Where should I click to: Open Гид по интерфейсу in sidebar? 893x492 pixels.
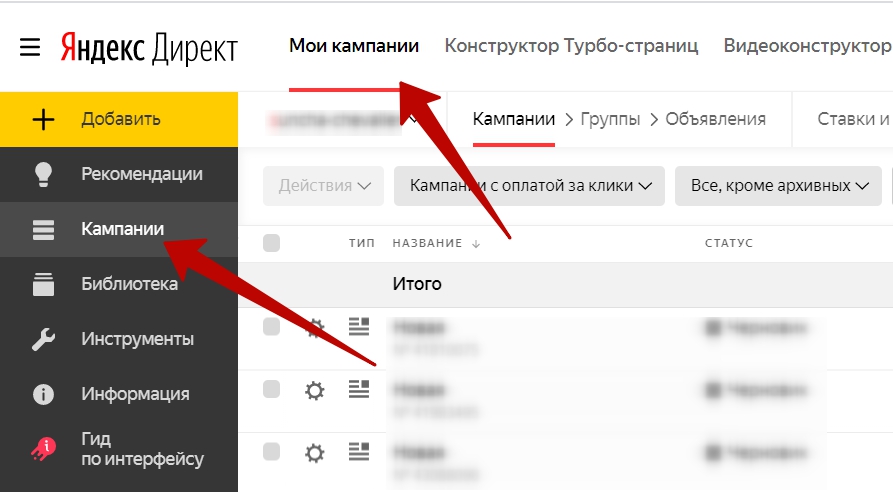click(x=119, y=449)
